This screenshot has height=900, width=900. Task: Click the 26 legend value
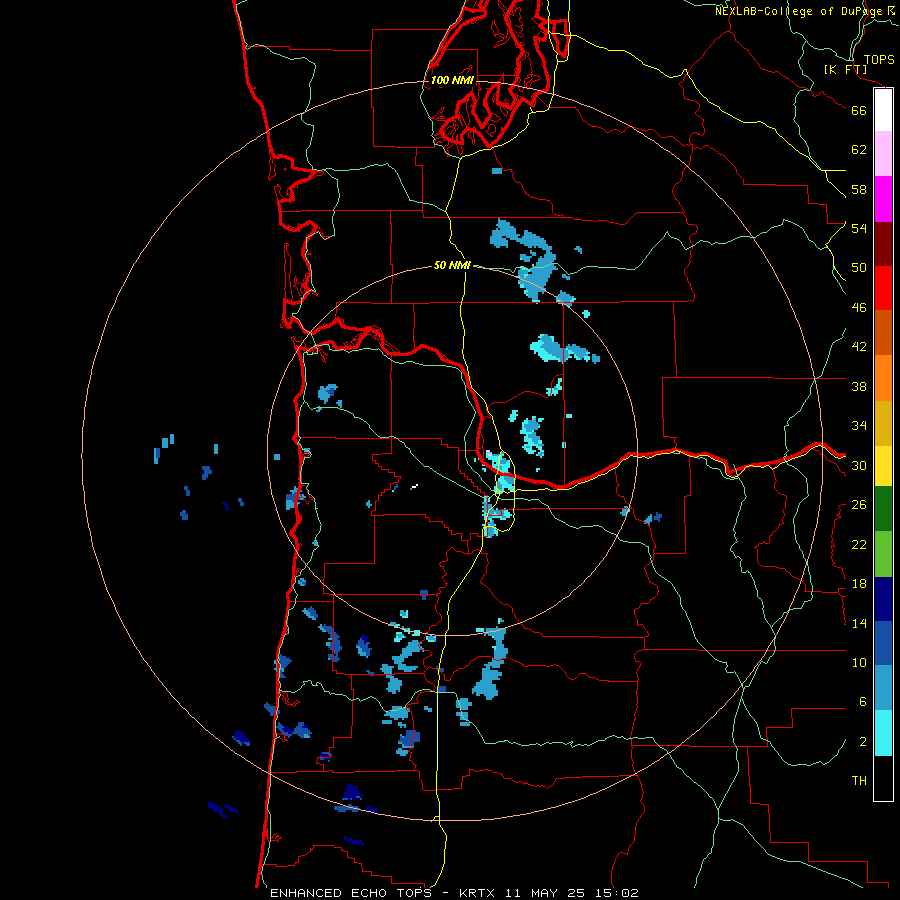click(x=859, y=505)
